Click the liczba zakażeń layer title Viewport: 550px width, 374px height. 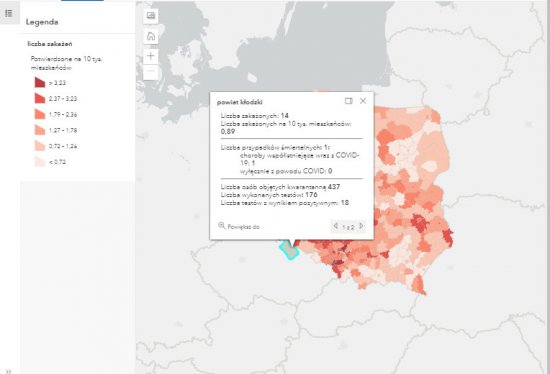coord(50,44)
